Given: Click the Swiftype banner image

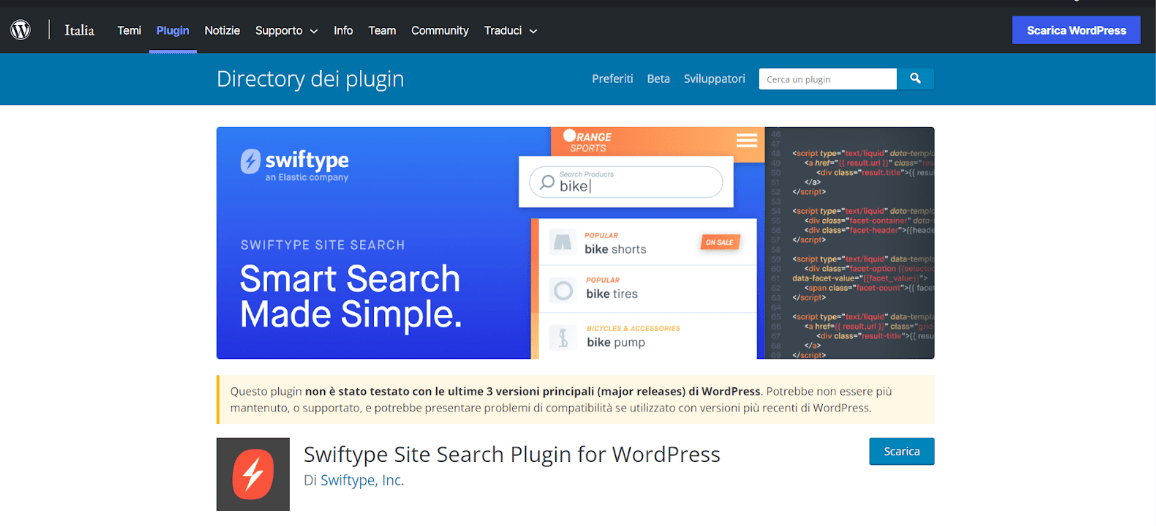Looking at the screenshot, I should [575, 243].
